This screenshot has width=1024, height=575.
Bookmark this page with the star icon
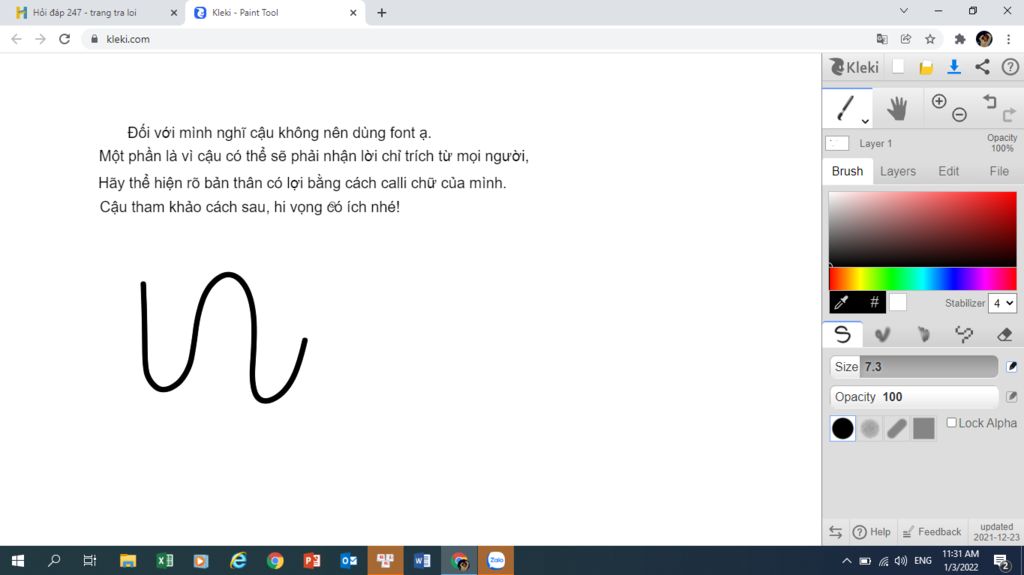click(930, 39)
